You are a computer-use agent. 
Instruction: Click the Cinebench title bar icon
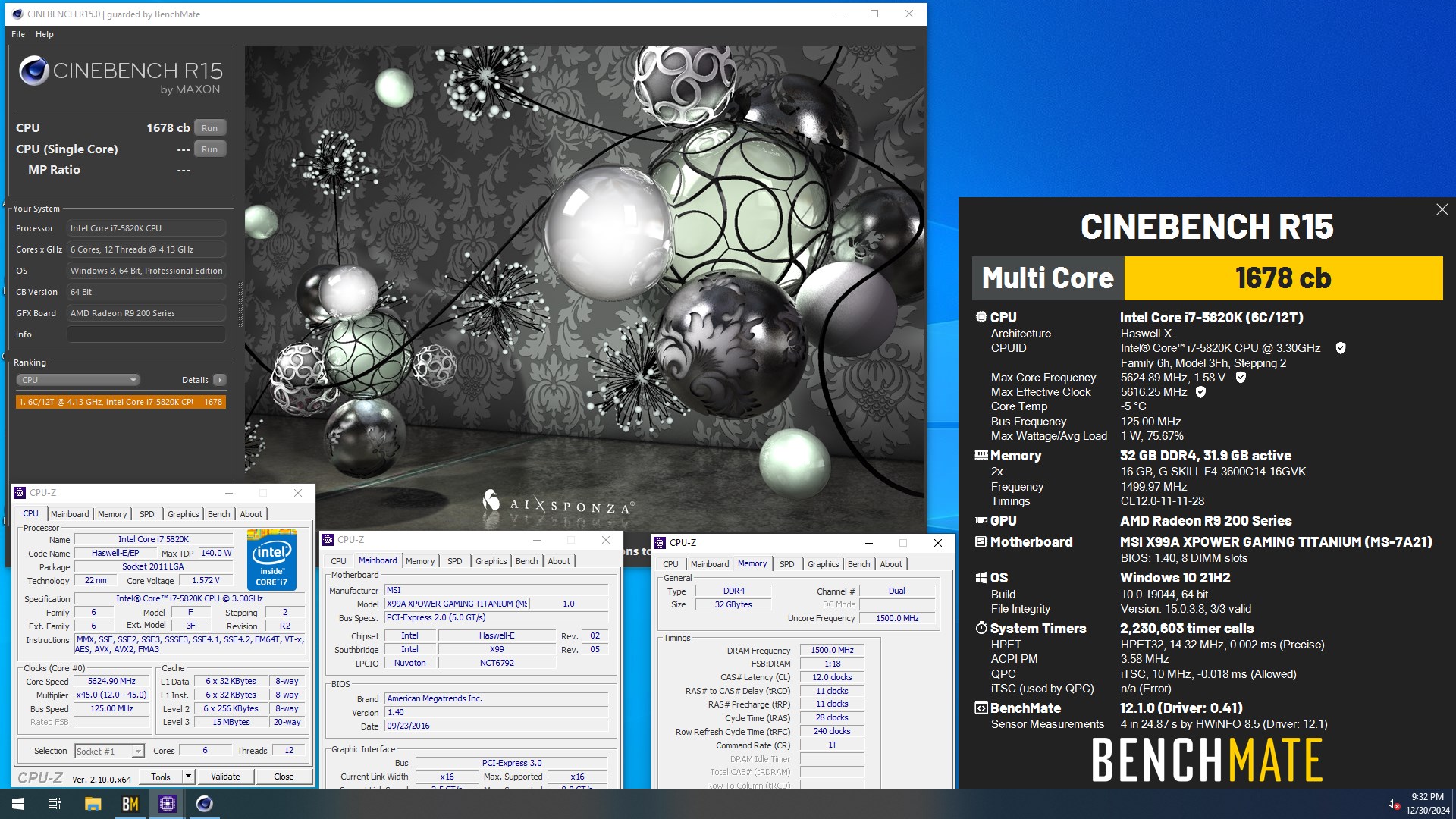[17, 14]
